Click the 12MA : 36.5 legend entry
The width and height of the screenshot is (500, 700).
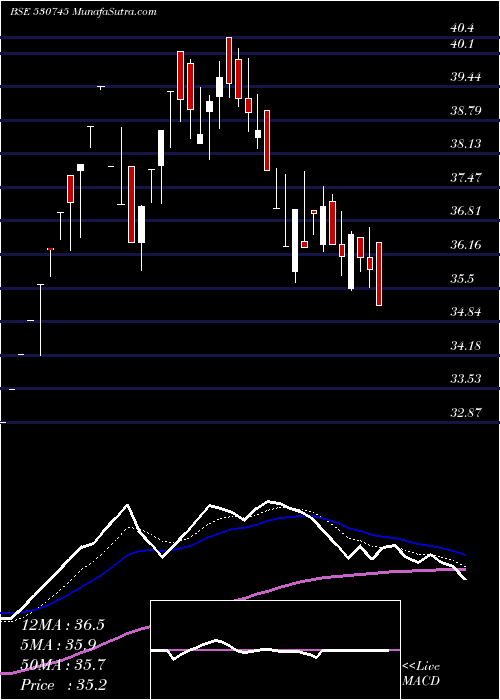[x=62, y=625]
